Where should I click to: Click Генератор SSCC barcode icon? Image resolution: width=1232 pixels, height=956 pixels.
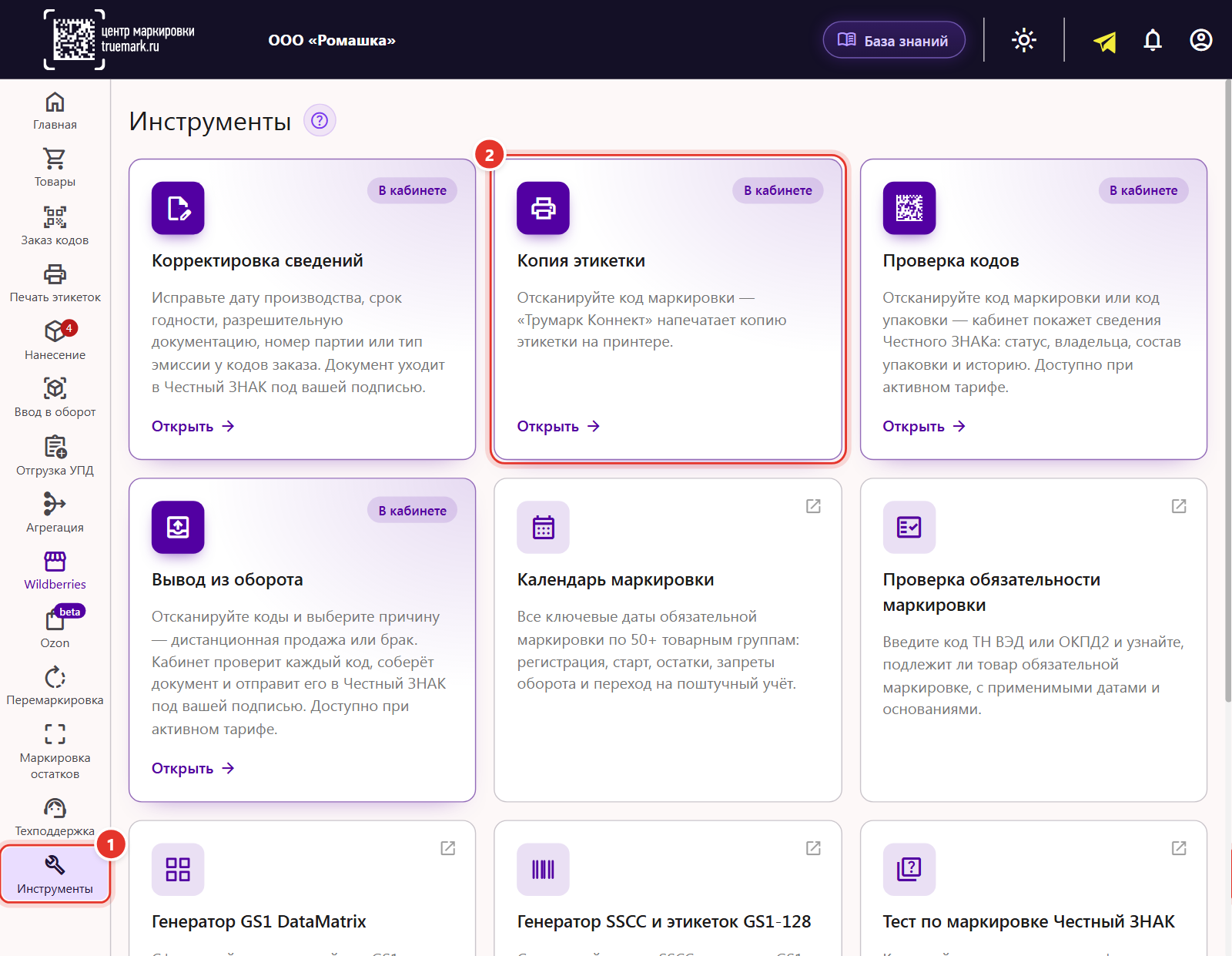(543, 870)
